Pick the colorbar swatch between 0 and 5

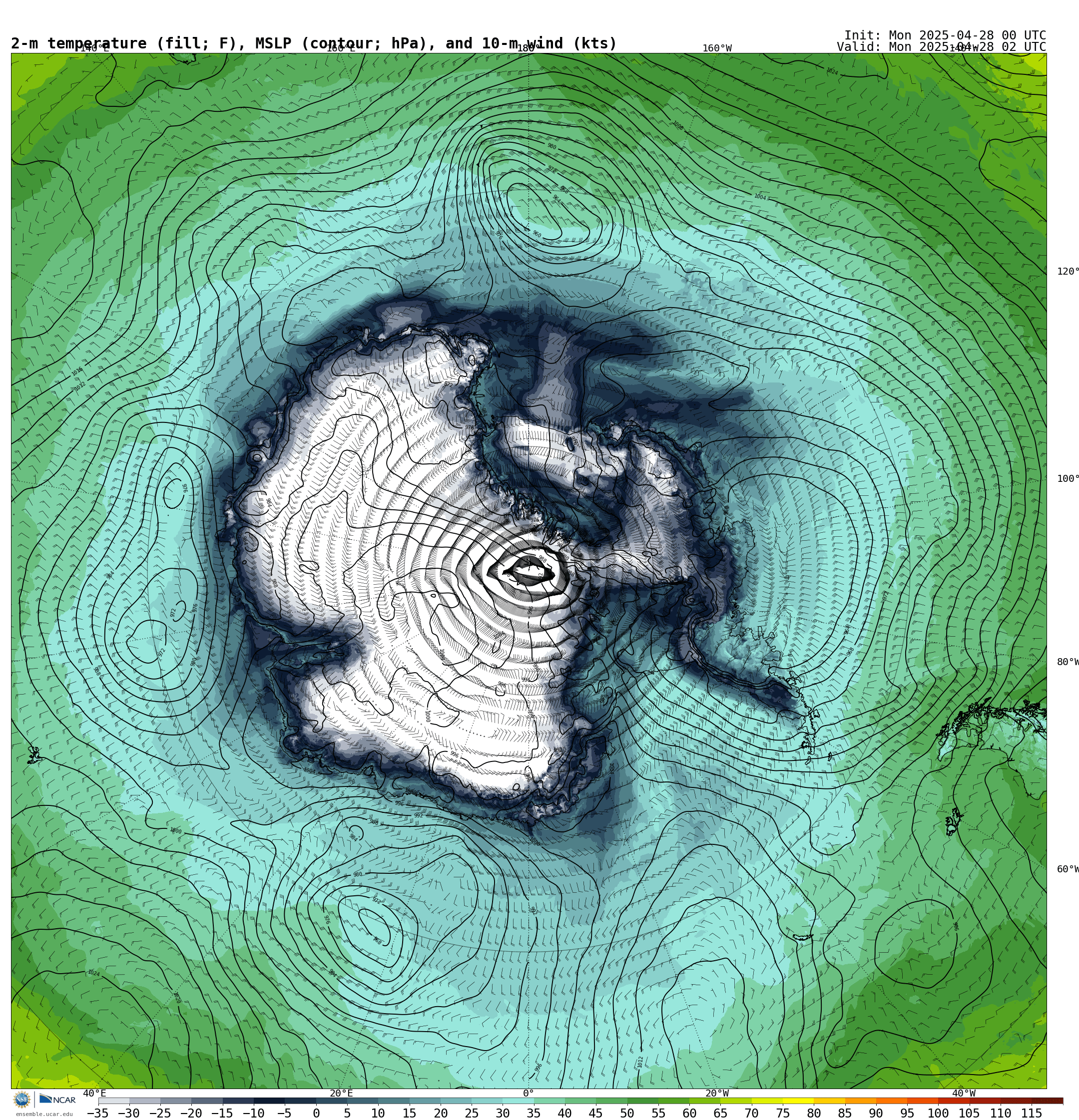[x=332, y=1101]
